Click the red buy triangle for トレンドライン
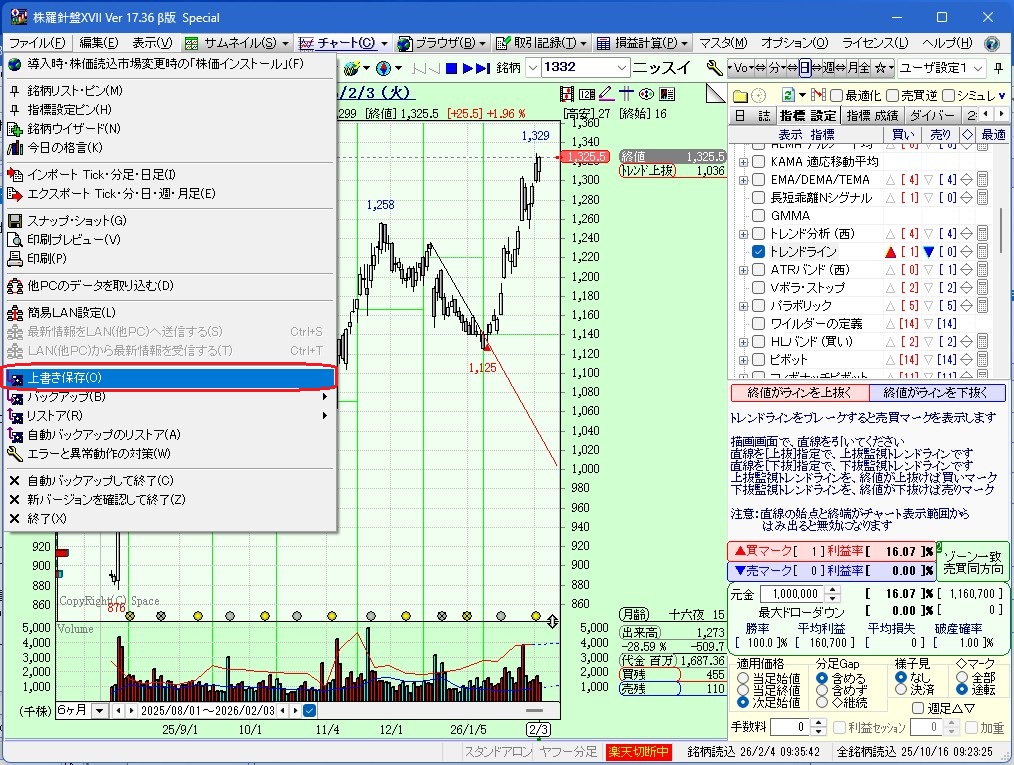The image size is (1014, 765). [x=890, y=252]
